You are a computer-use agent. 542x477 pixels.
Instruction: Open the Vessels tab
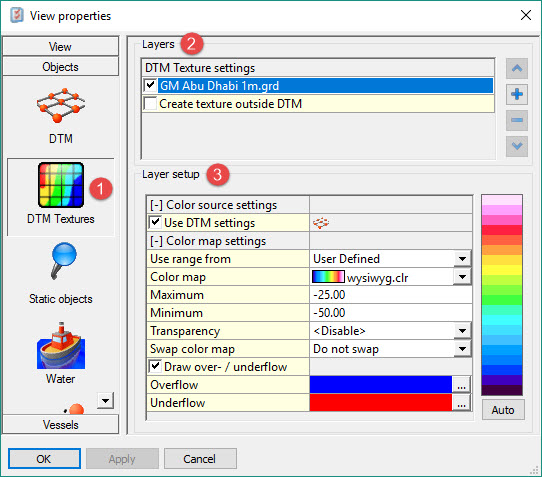60,424
